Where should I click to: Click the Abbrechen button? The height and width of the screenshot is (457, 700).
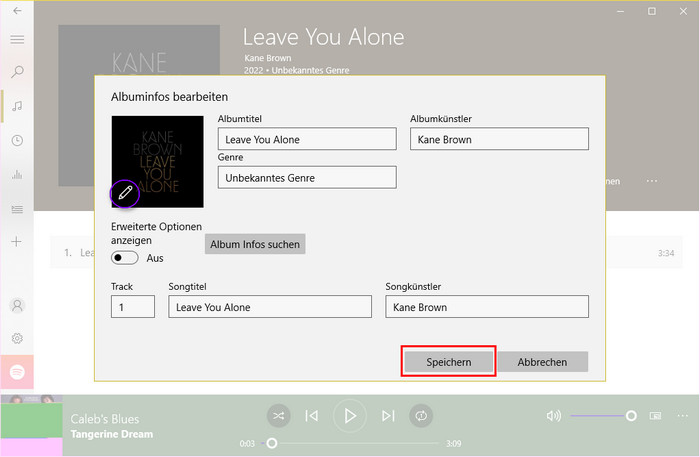[x=542, y=362]
